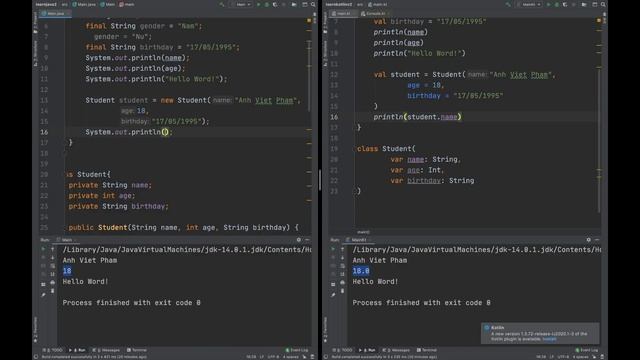Click Run icon in left window toolbar
Viewport: 640px width, 360px height.
258,4
